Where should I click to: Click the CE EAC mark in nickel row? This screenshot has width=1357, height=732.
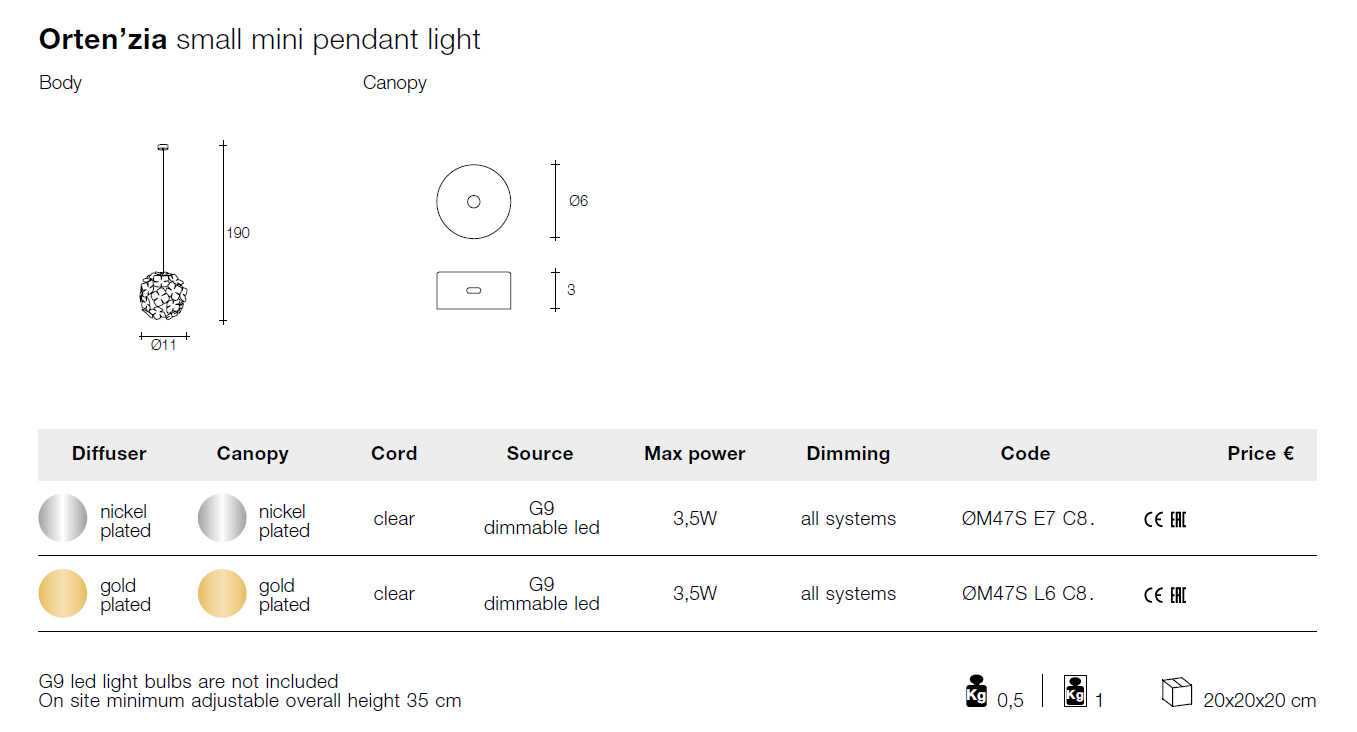tap(1164, 520)
